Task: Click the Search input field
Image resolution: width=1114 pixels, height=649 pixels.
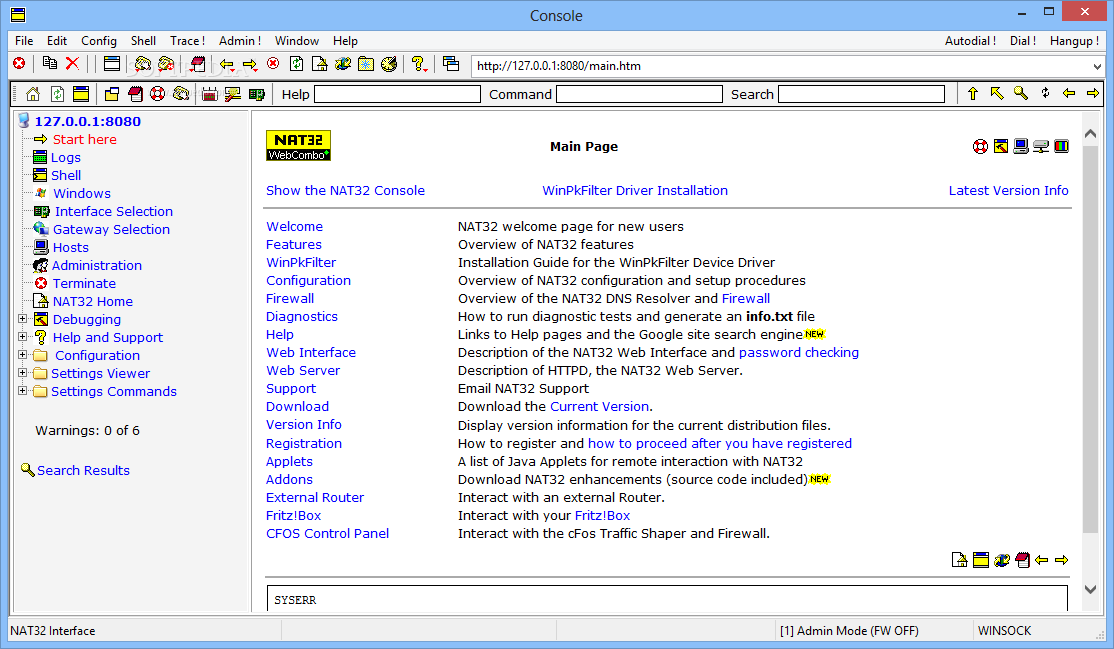Action: (x=862, y=94)
